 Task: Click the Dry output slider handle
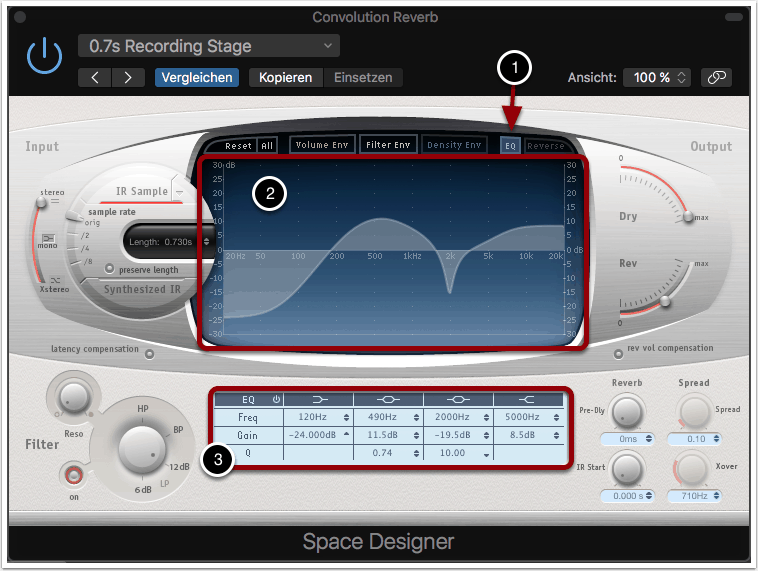pos(688,217)
